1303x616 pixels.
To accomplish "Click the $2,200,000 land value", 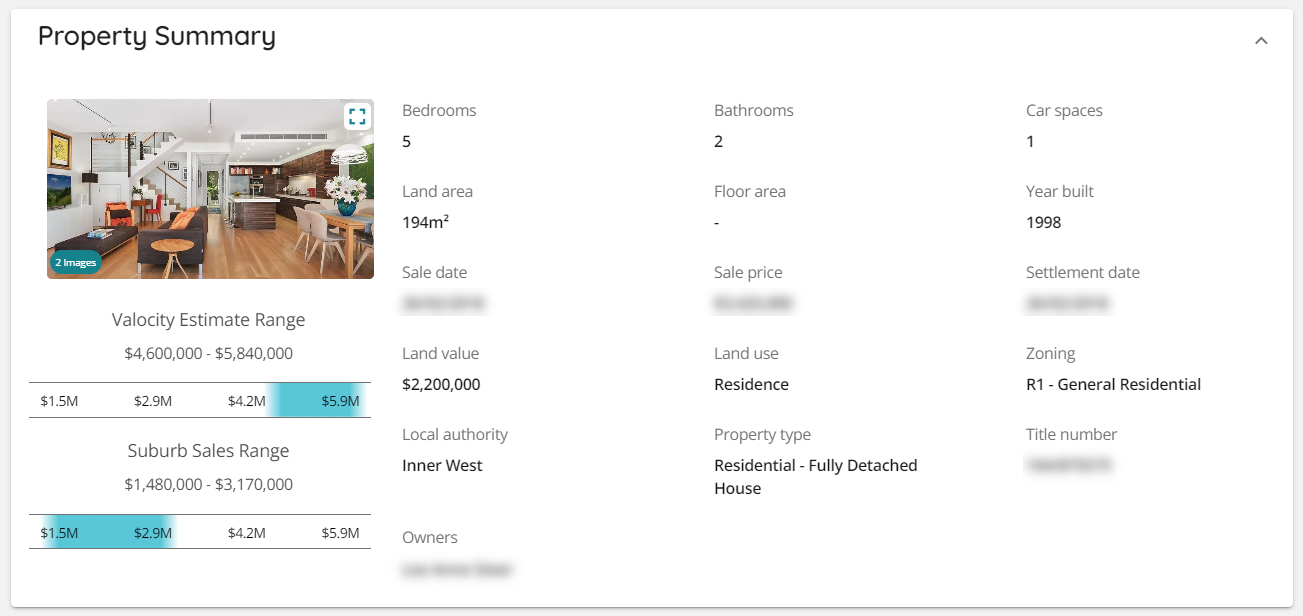I will [x=441, y=385].
